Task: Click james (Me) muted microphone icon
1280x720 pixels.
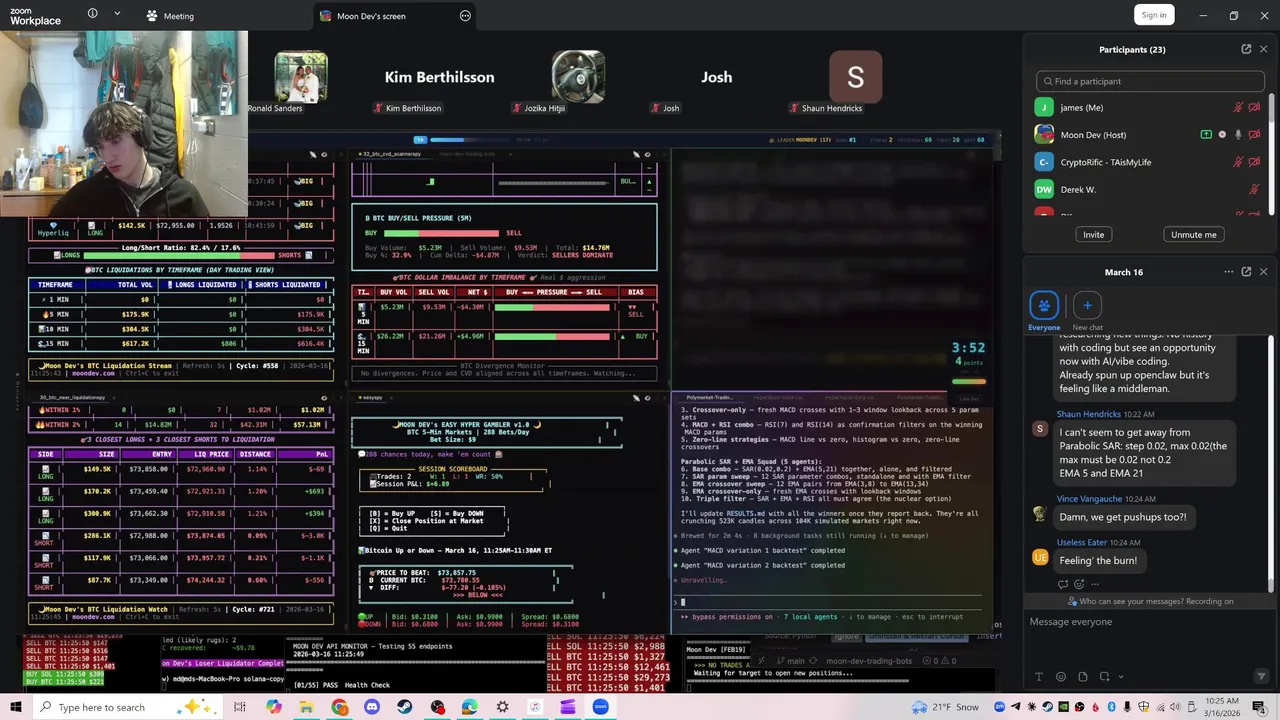Action: 1238,107
